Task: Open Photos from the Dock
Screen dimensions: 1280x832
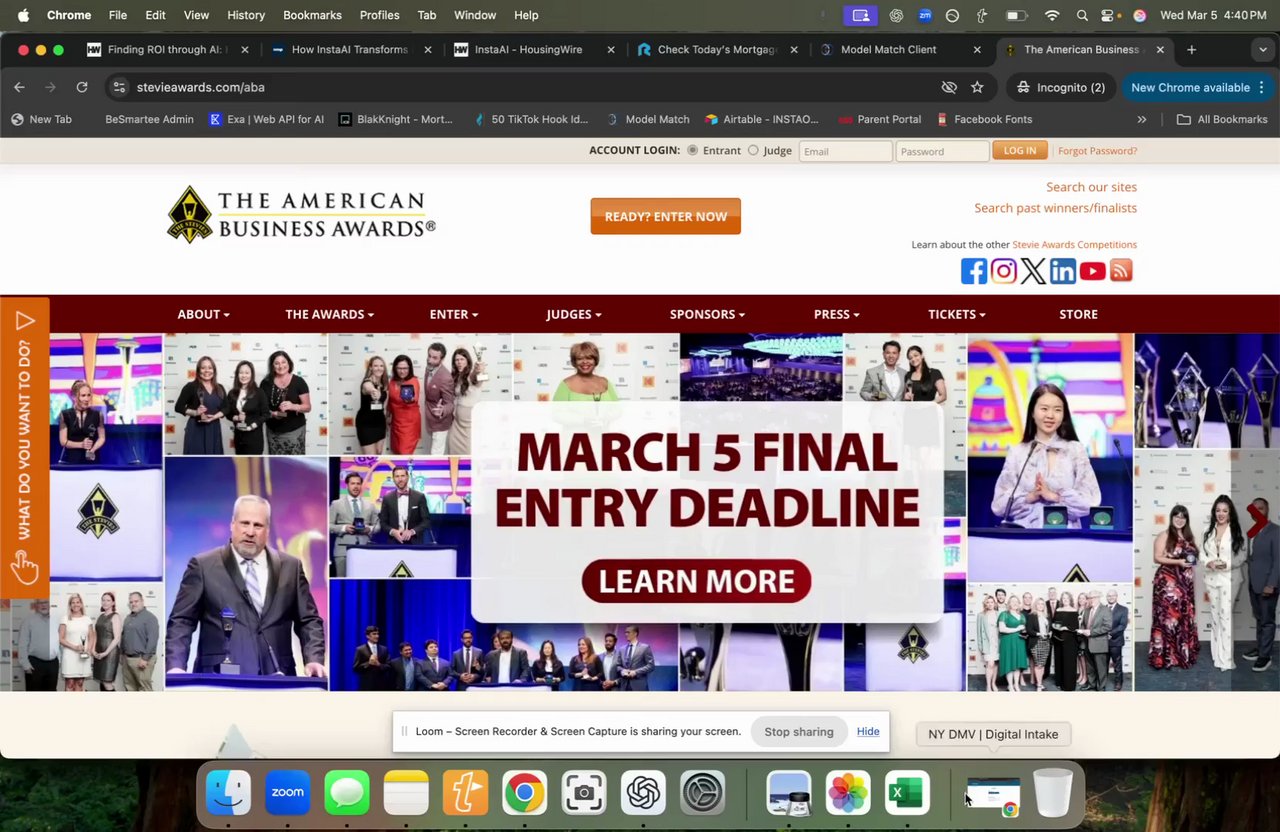Action: 848,793
